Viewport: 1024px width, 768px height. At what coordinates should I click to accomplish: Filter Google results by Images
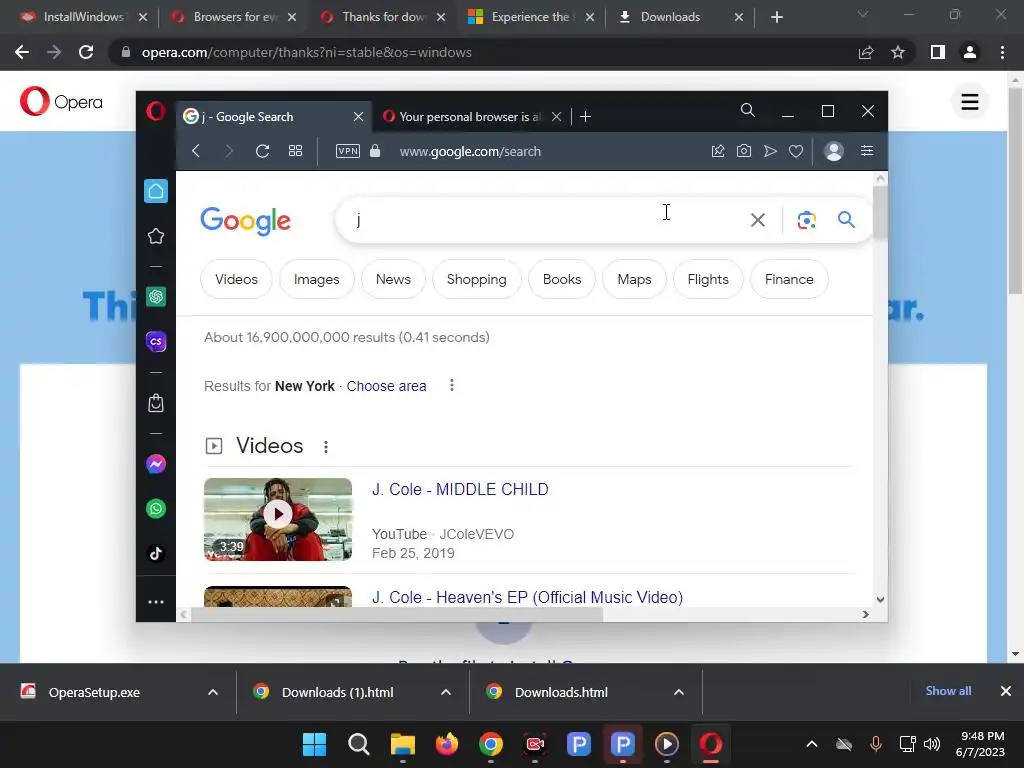click(x=317, y=279)
